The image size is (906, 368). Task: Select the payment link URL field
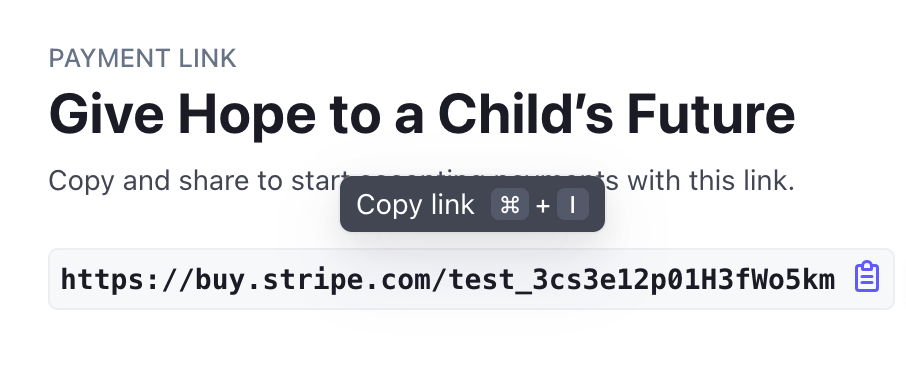coord(471,279)
